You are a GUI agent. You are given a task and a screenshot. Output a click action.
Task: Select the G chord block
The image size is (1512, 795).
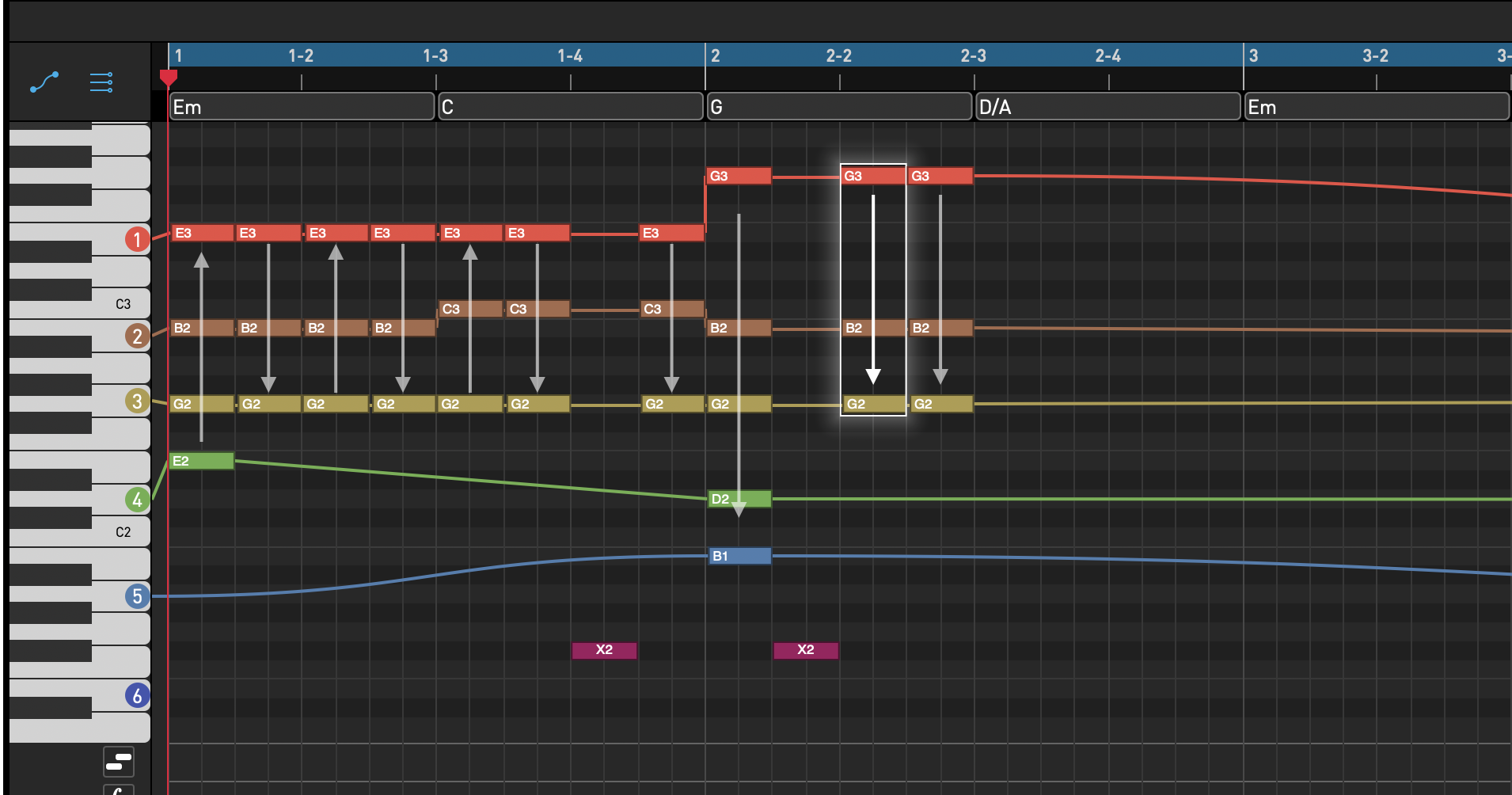(x=840, y=107)
